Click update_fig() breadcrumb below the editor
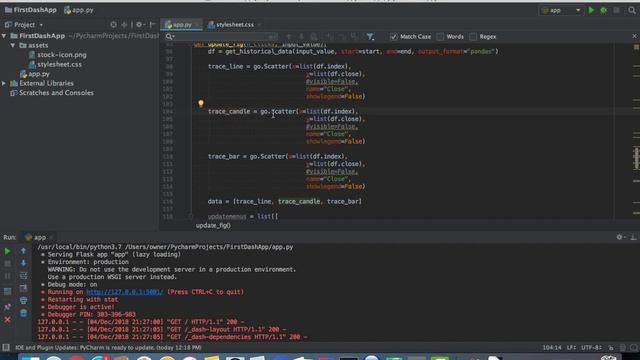 coord(213,226)
